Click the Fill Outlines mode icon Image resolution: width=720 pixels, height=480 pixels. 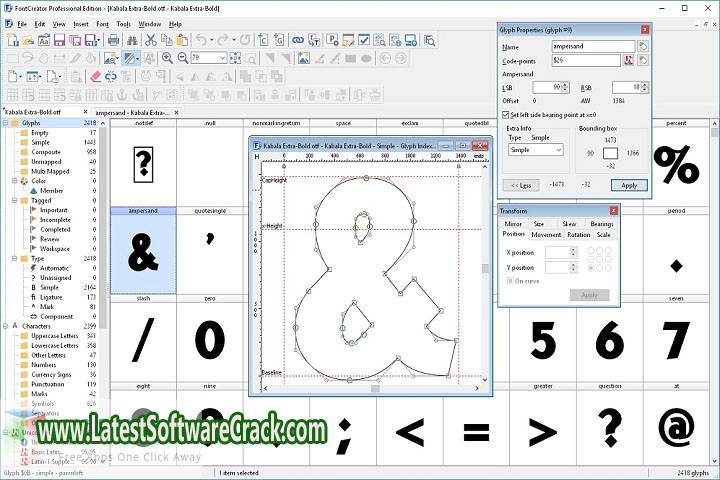(x=131, y=58)
